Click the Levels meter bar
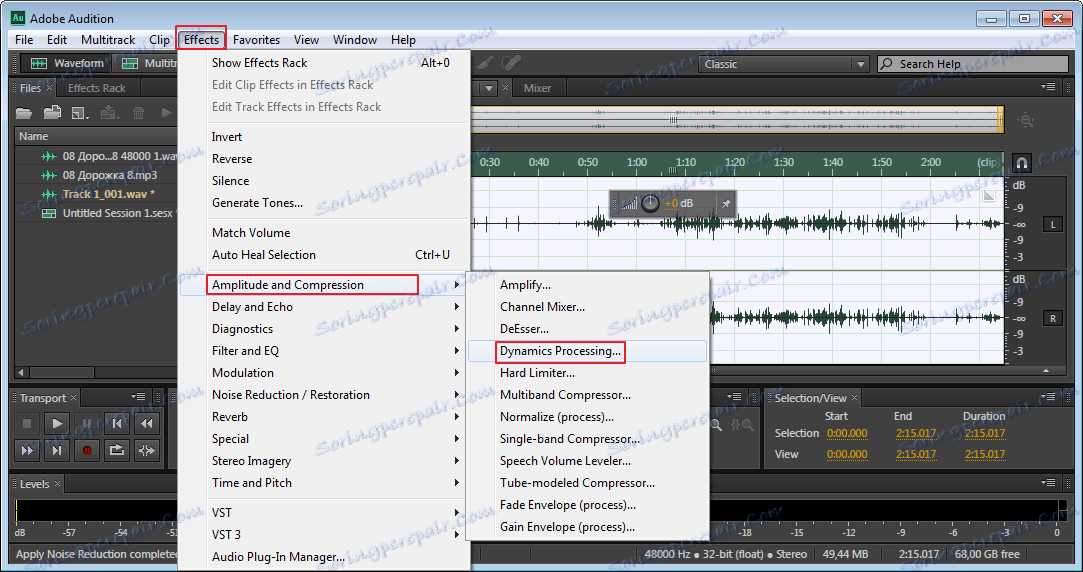The image size is (1083, 572). pos(541,510)
